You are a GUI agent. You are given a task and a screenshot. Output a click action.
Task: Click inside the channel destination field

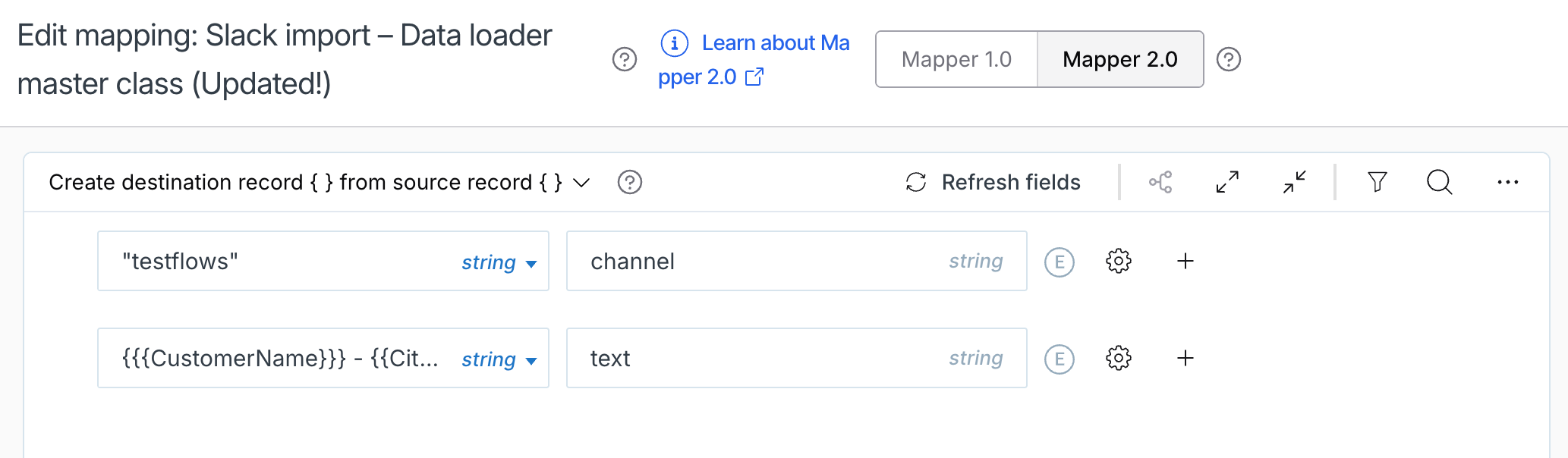pyautogui.click(x=759, y=261)
